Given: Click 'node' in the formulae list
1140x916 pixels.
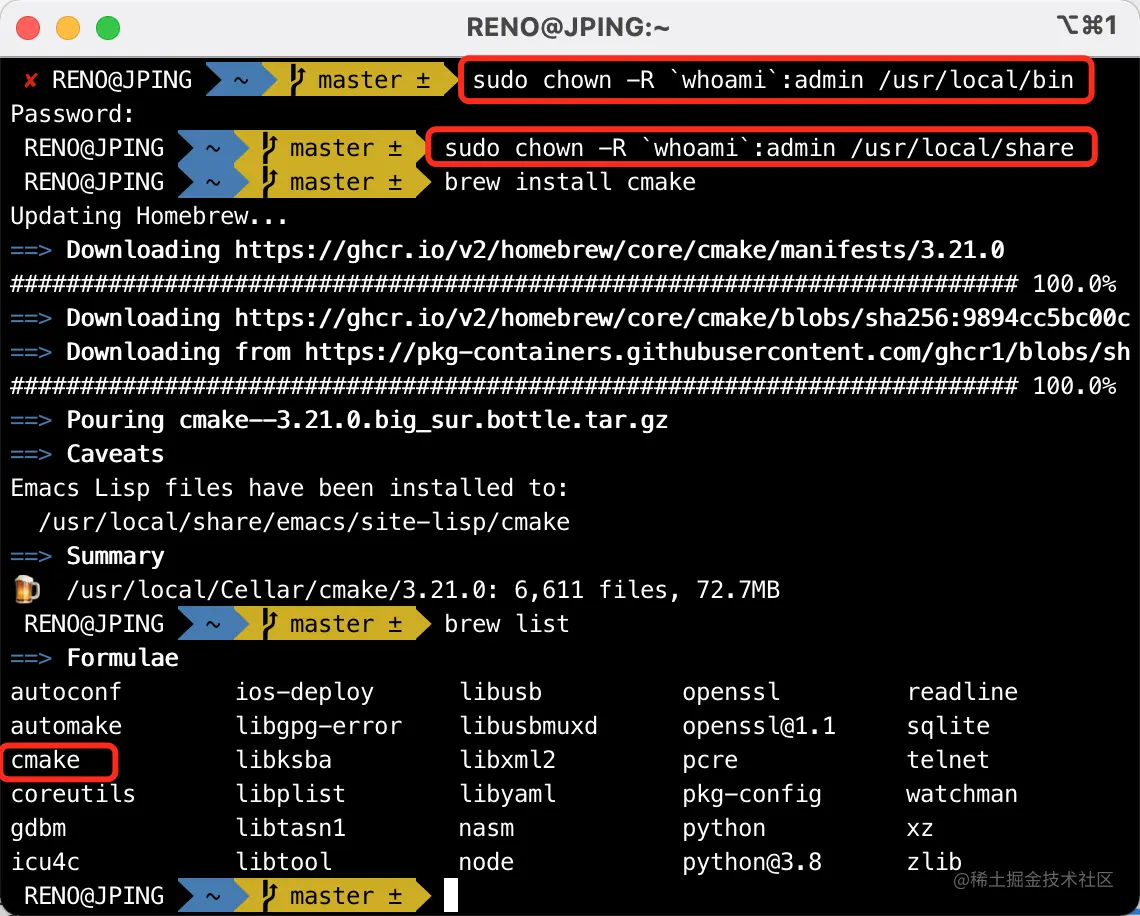Looking at the screenshot, I should [486, 862].
